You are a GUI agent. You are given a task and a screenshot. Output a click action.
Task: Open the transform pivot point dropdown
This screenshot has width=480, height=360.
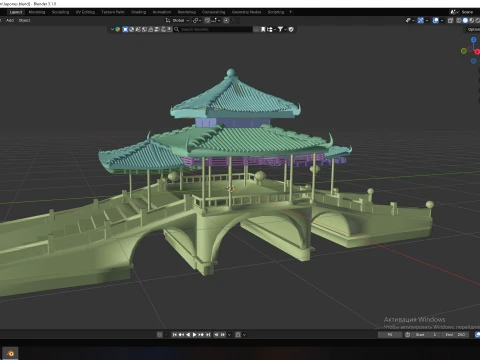197,20
